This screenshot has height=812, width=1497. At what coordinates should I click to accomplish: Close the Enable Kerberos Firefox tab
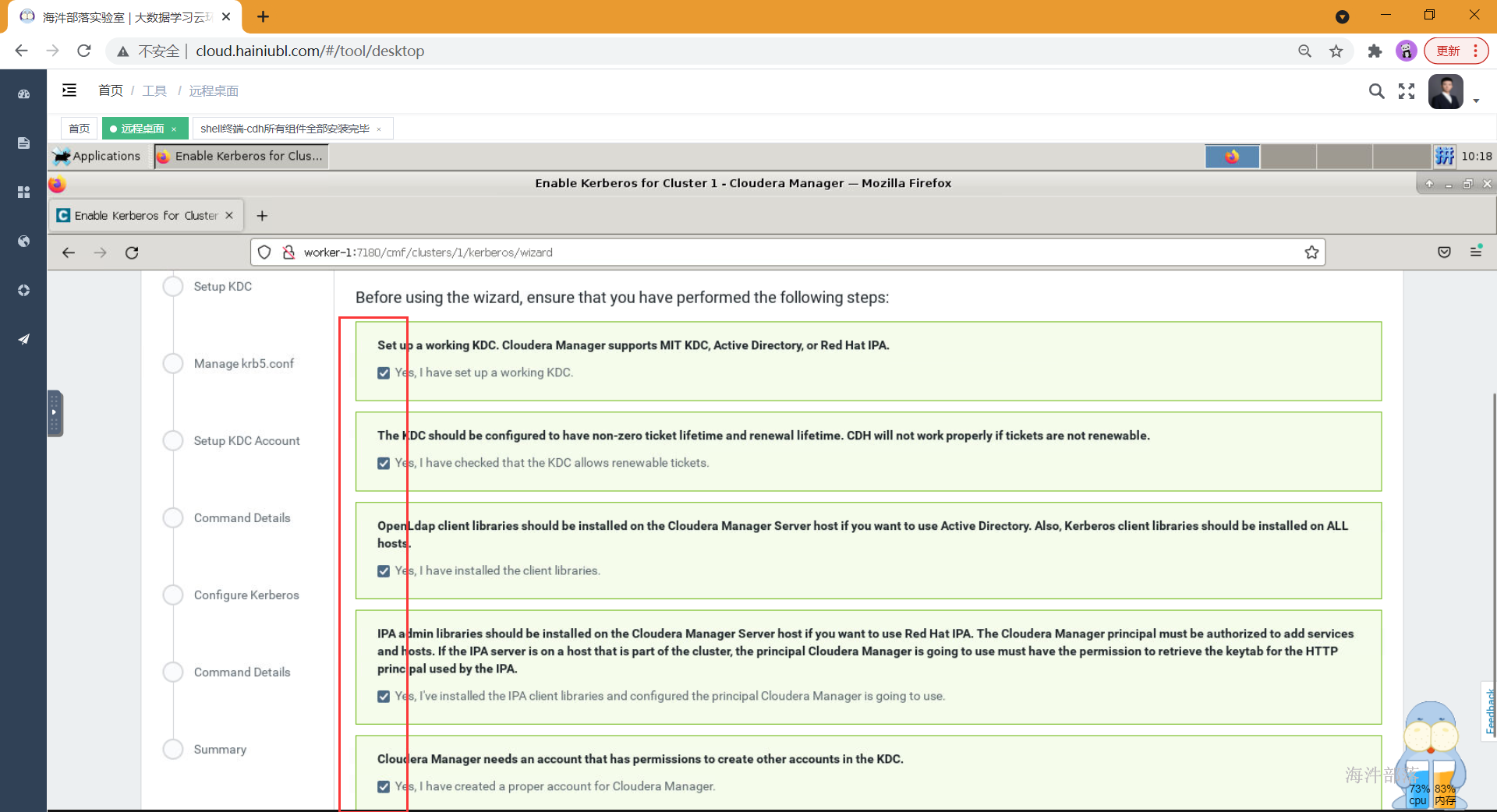(x=229, y=216)
